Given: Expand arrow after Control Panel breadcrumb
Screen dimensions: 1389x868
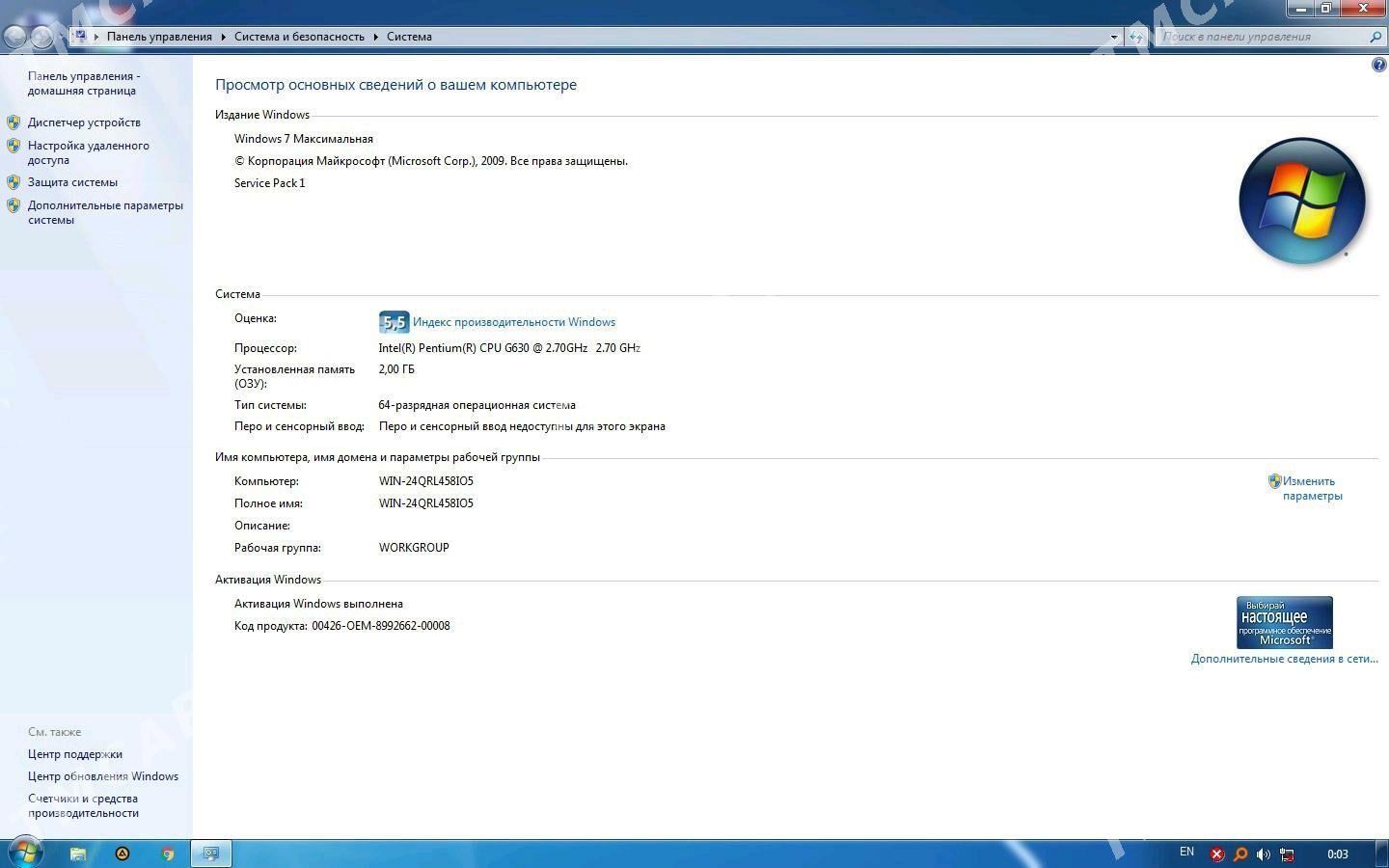Looking at the screenshot, I should [x=223, y=37].
